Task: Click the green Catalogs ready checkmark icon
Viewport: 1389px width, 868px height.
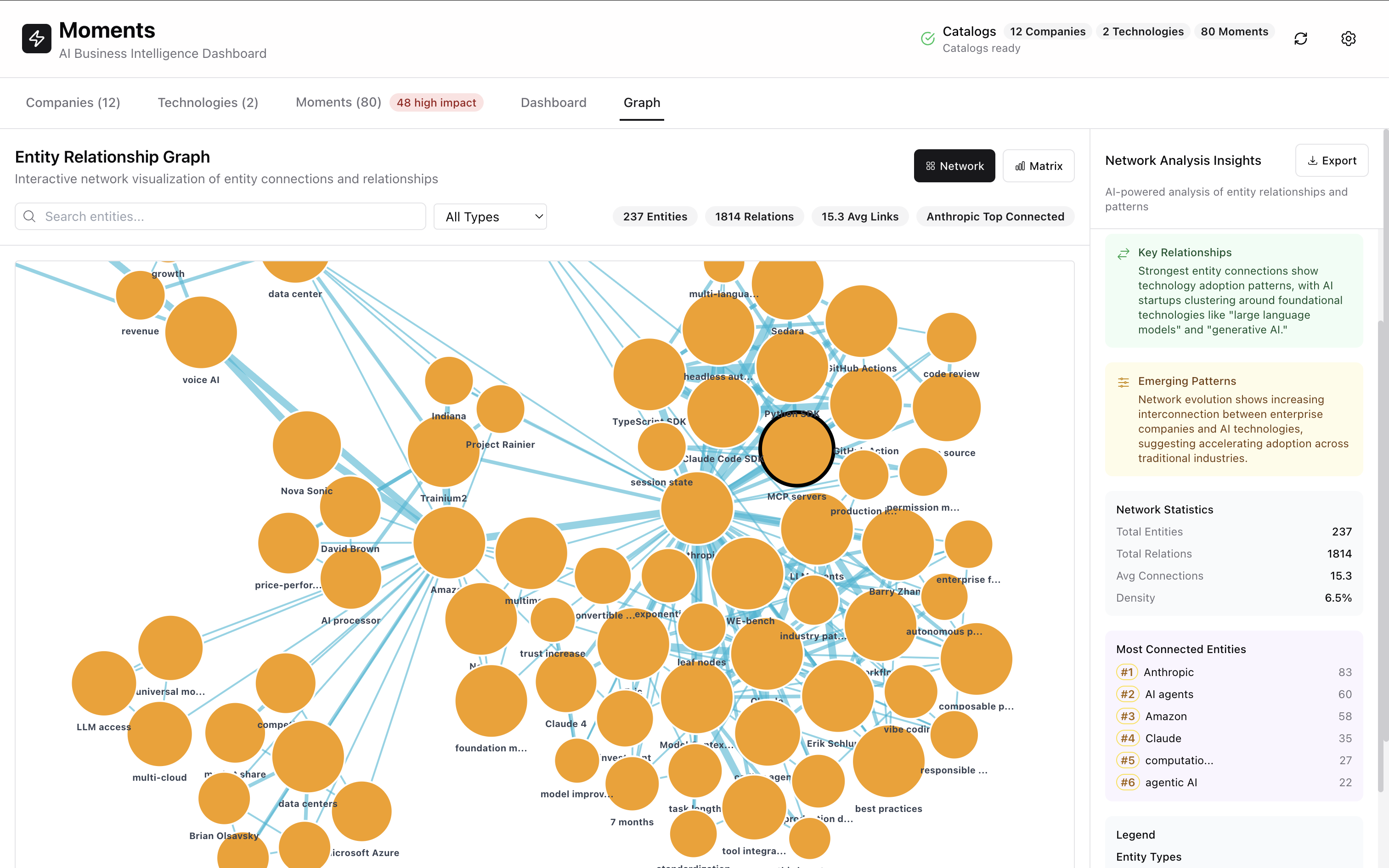Action: 927,39
